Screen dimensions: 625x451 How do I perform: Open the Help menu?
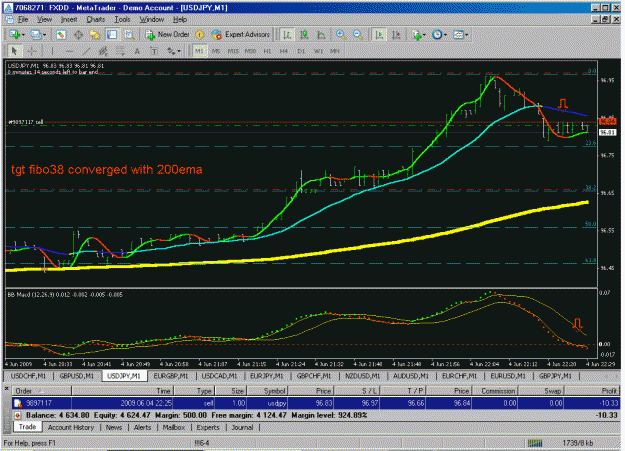180,20
